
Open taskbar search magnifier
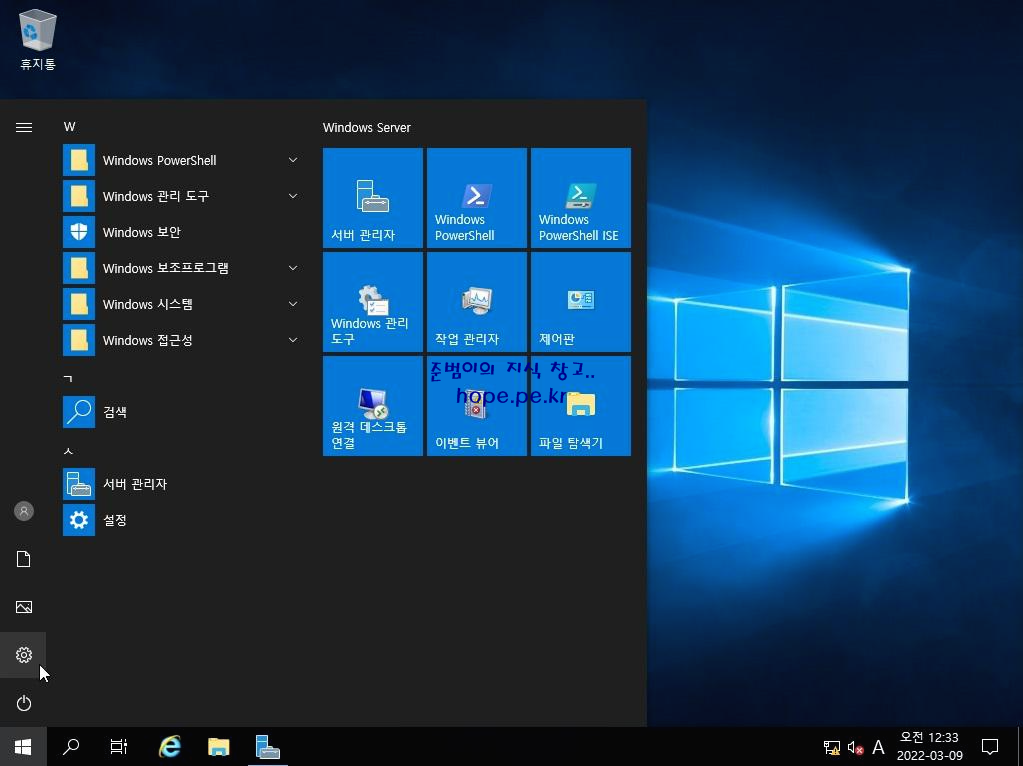[x=71, y=747]
